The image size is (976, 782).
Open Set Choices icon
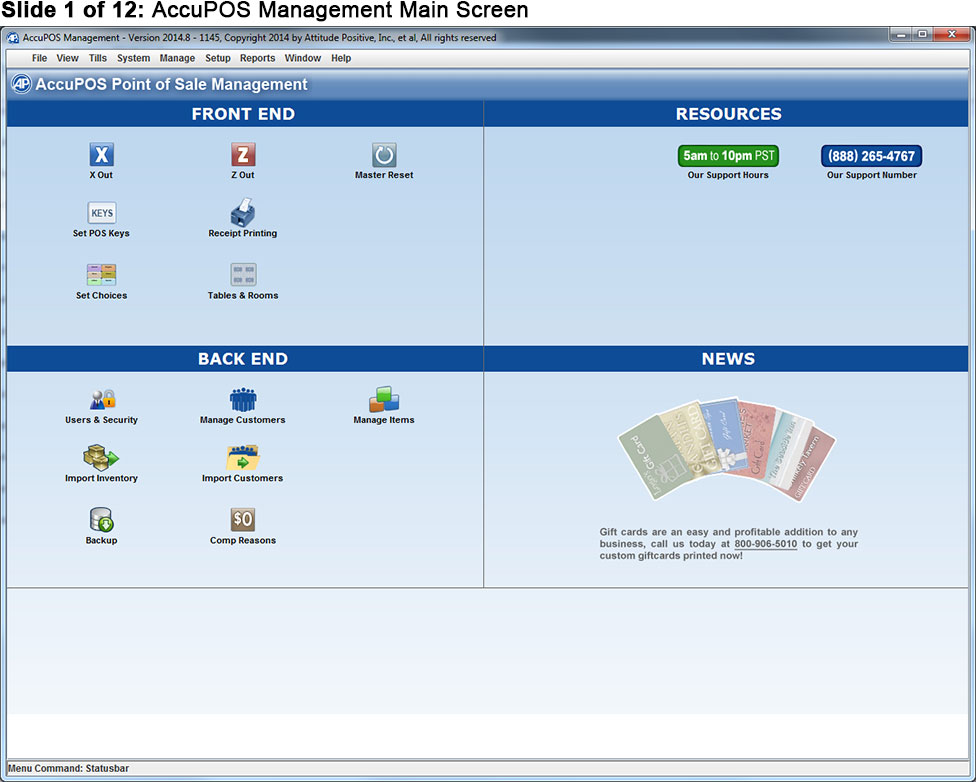tap(101, 275)
